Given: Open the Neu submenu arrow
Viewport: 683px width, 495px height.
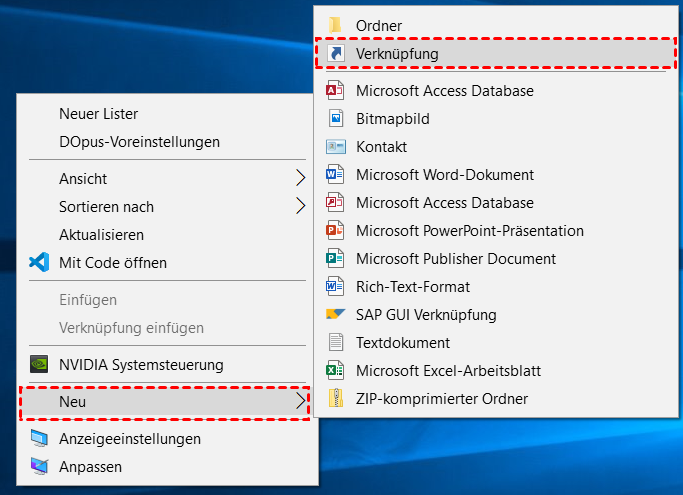Looking at the screenshot, I should pos(299,401).
